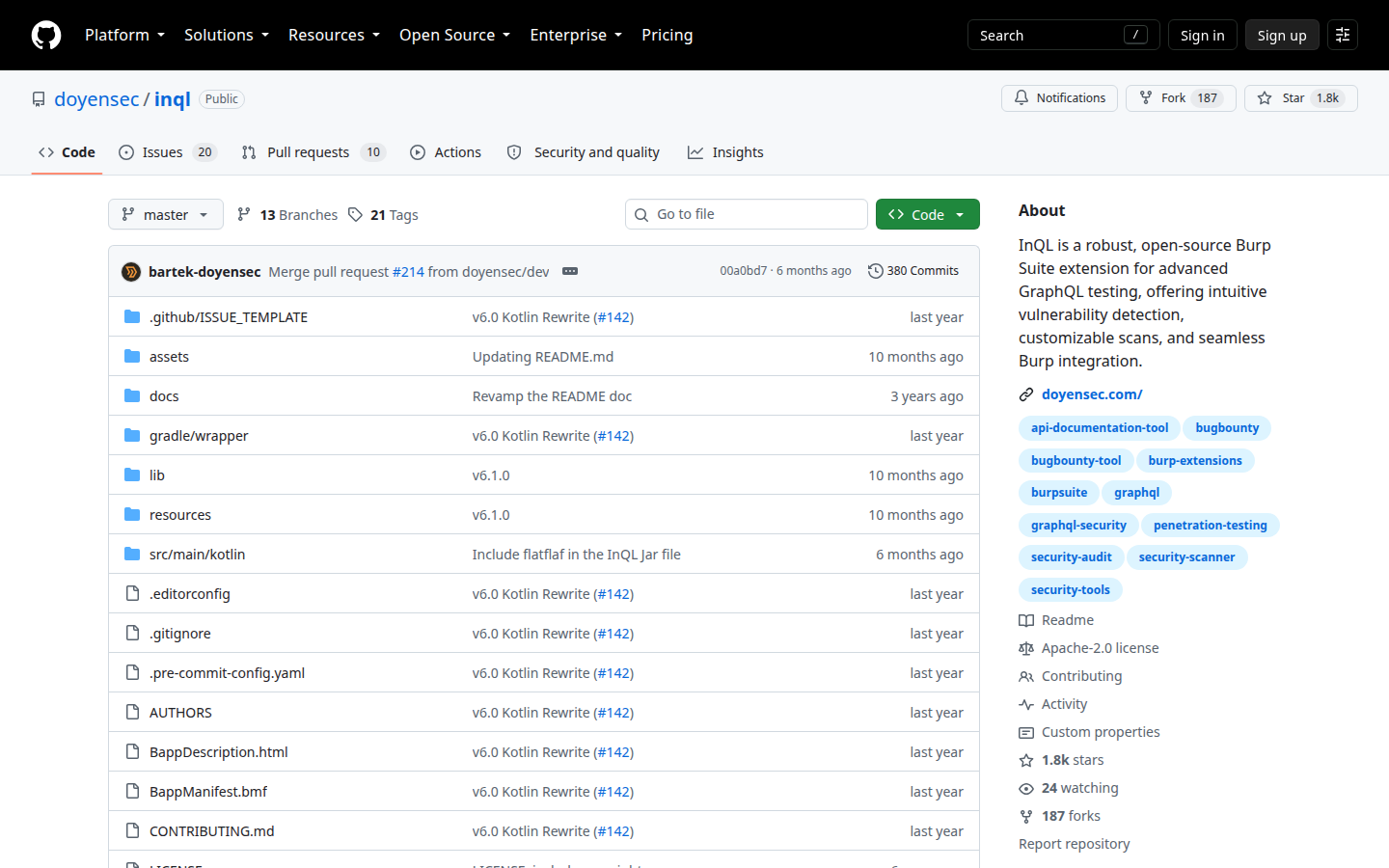Select the graphql topic tag
Viewport: 1389px width, 868px height.
pos(1136,493)
